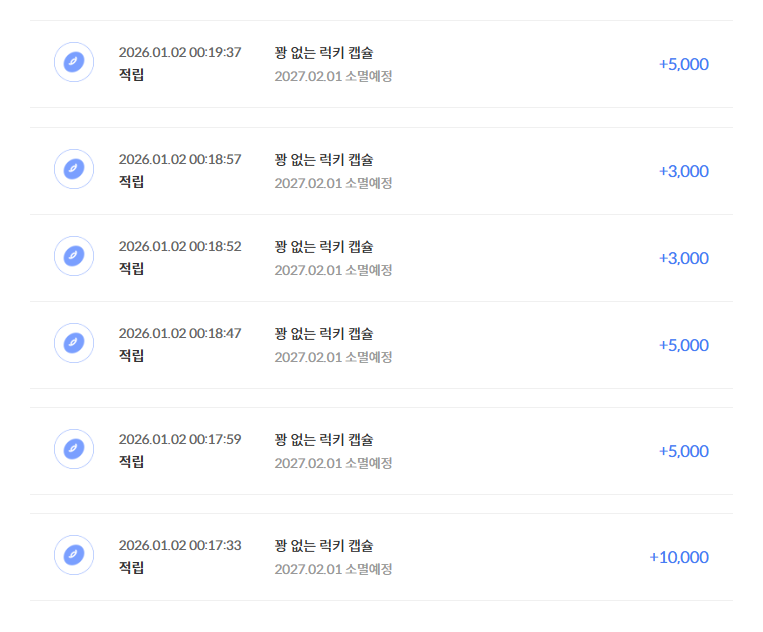
Task: Select the coin icon next to 00:18:52
Action: 74,257
